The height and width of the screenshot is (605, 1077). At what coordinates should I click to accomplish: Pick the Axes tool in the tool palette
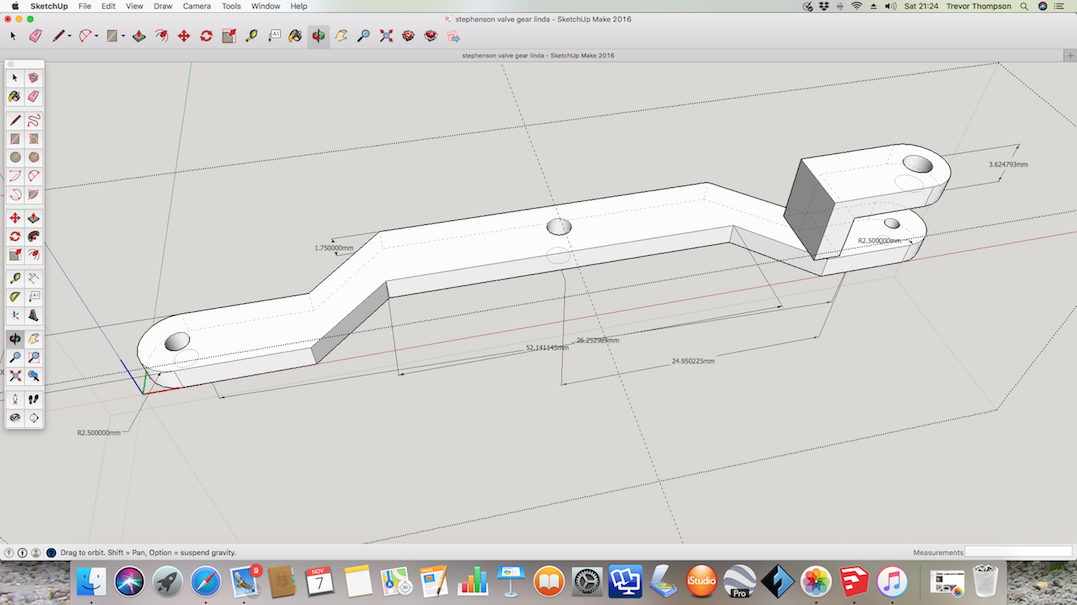[x=15, y=315]
